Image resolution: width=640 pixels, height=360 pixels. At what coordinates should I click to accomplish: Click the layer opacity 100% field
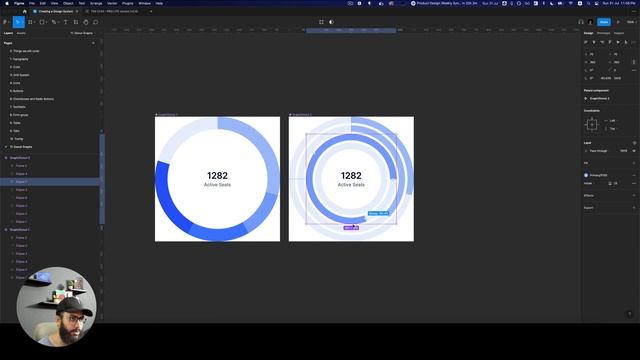pos(623,151)
